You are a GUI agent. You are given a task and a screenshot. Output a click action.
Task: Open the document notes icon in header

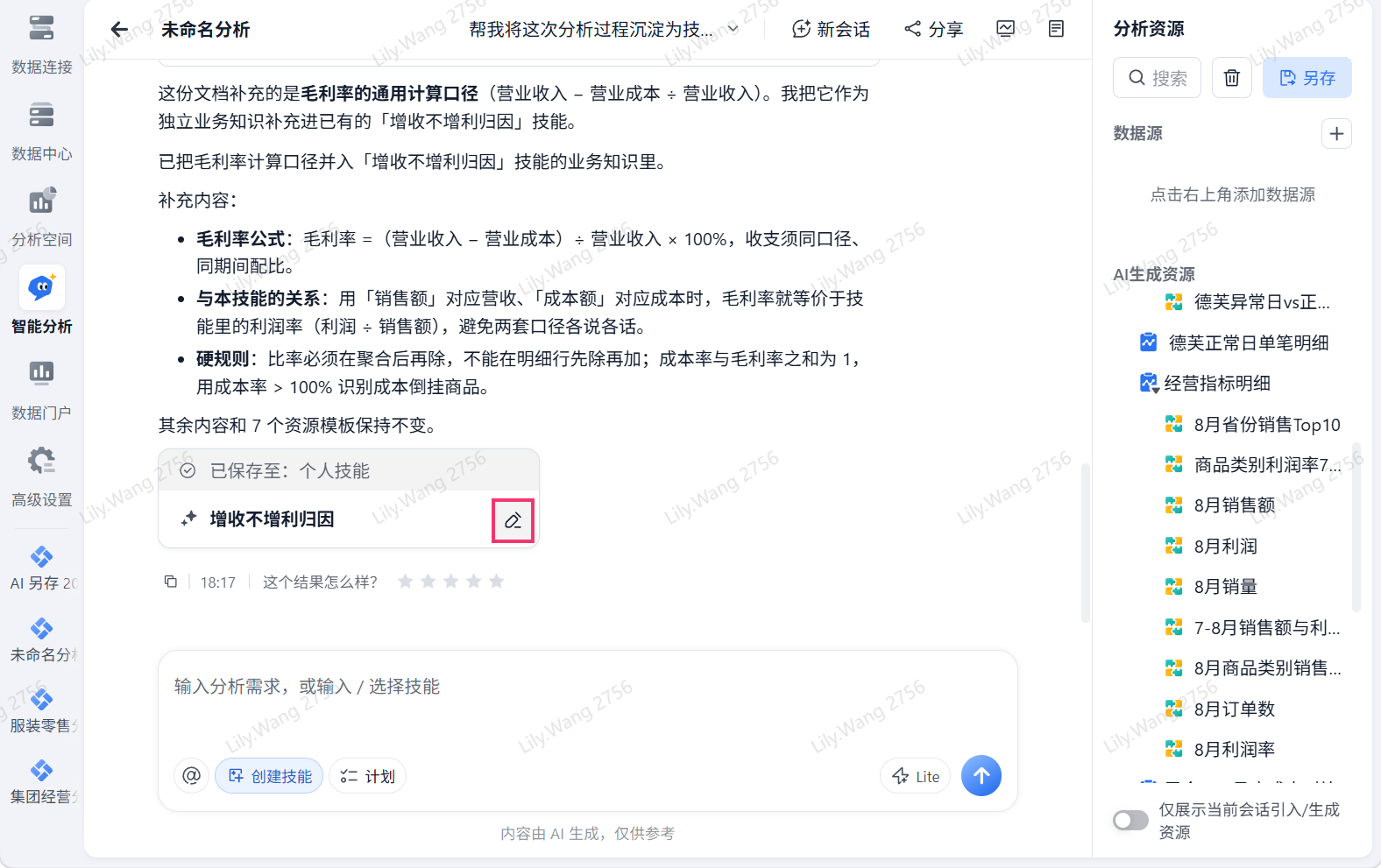click(x=1057, y=29)
